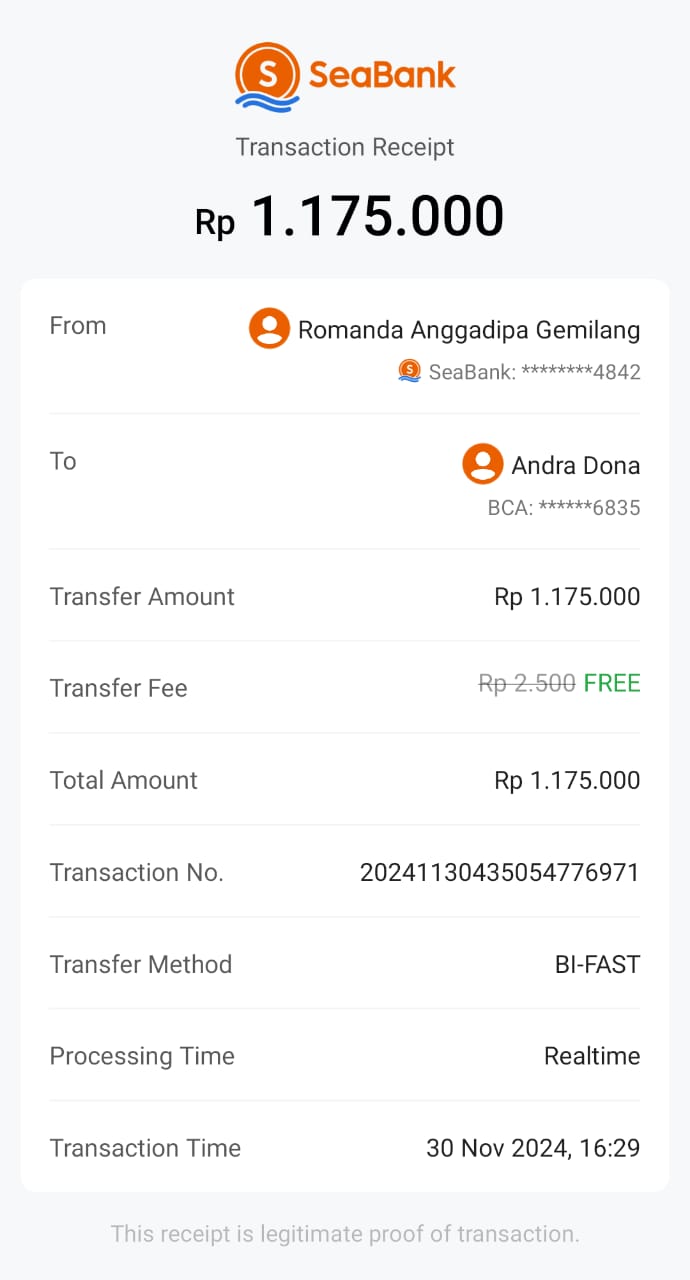The height and width of the screenshot is (1280, 690).
Task: Click the Transaction Receipt heading
Action: click(345, 147)
